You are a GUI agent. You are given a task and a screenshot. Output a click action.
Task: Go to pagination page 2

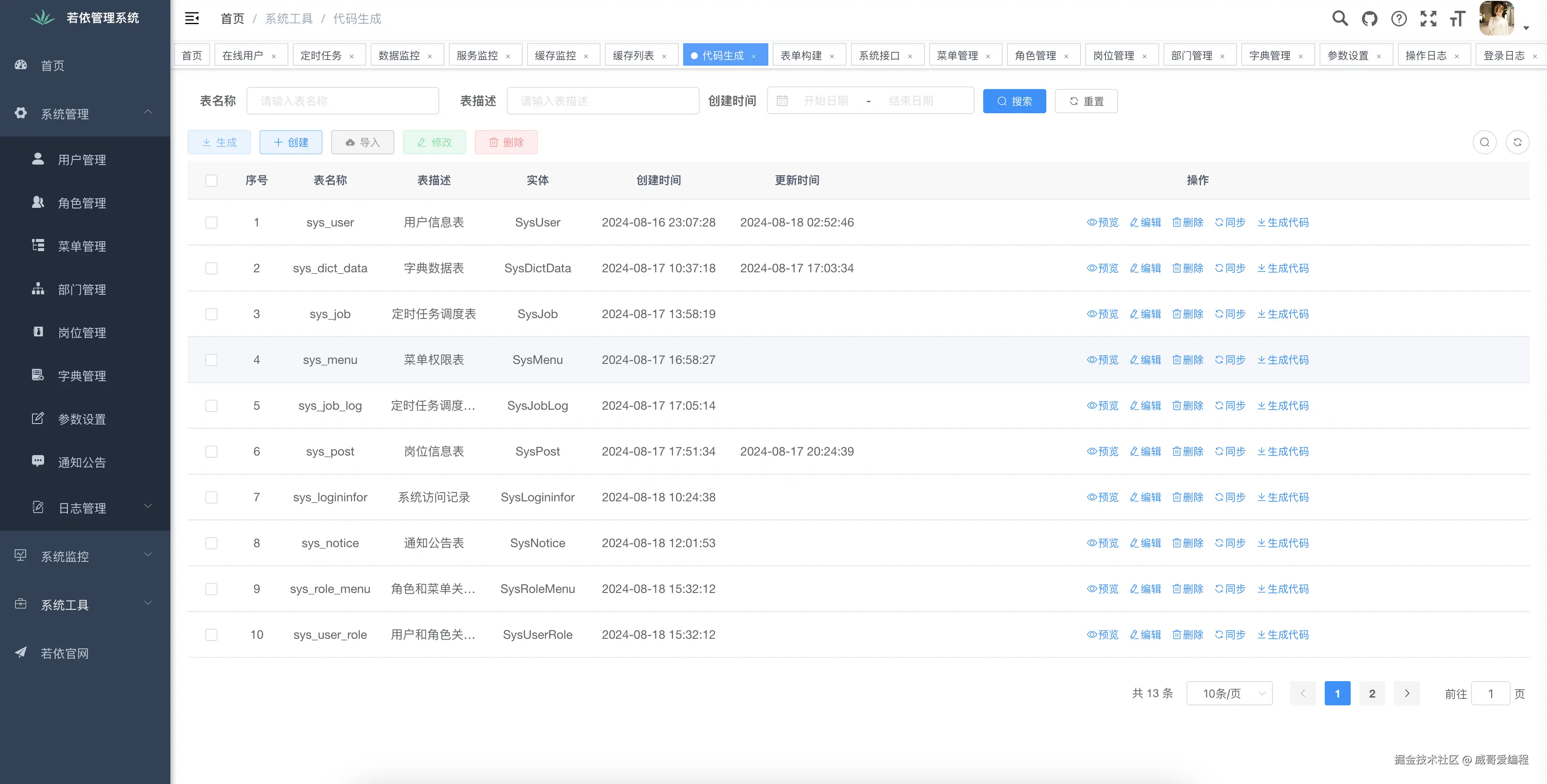click(x=1371, y=693)
